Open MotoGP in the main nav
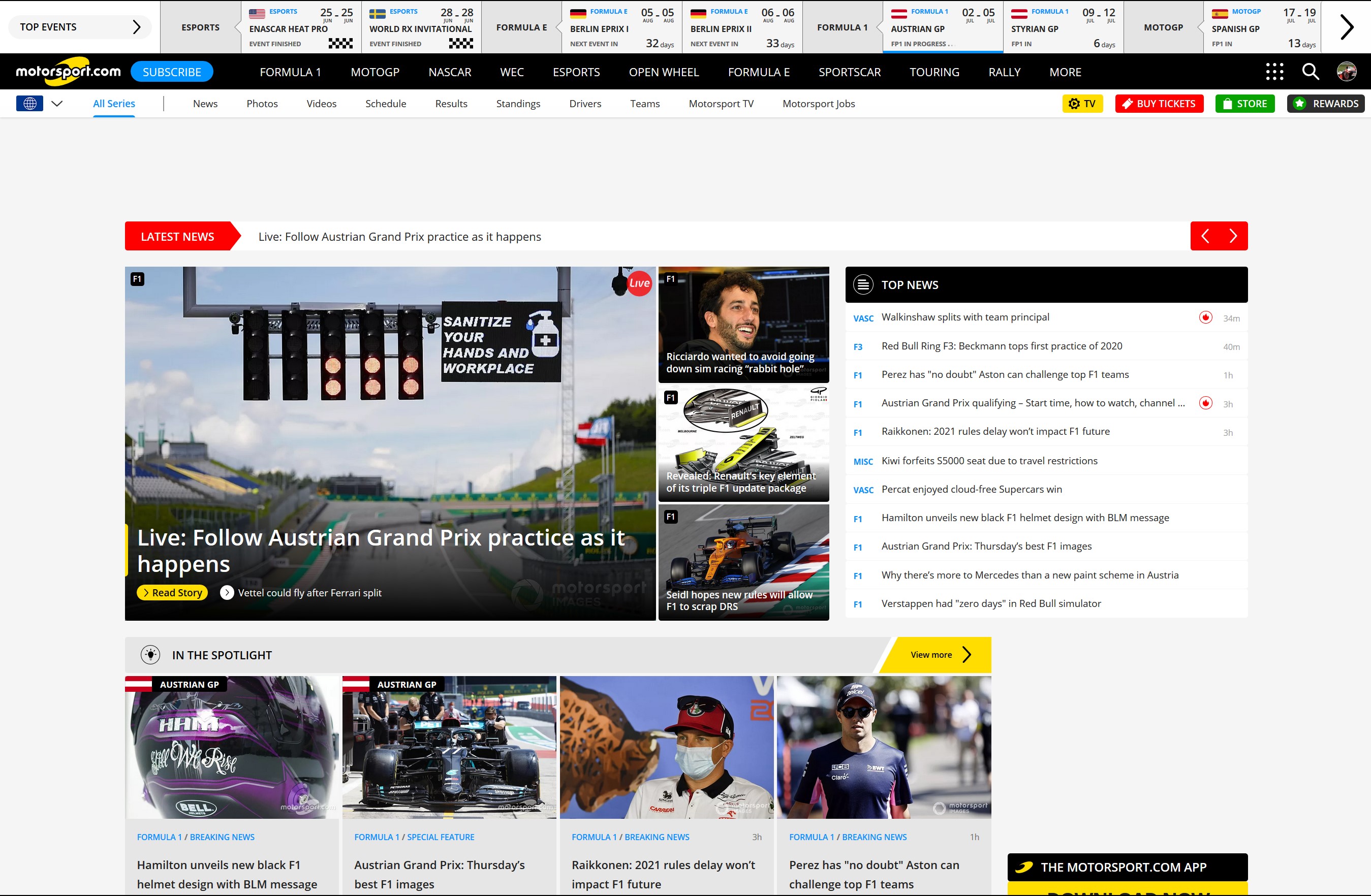Screen dimensions: 1371x896 click(375, 72)
